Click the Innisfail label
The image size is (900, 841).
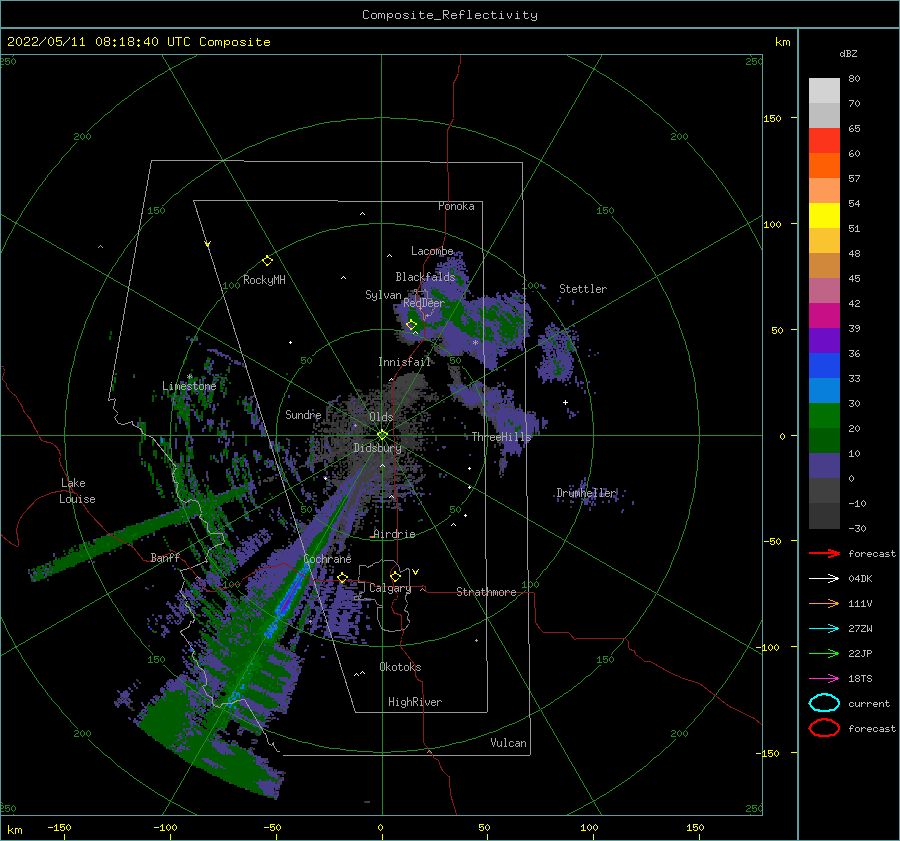point(404,362)
